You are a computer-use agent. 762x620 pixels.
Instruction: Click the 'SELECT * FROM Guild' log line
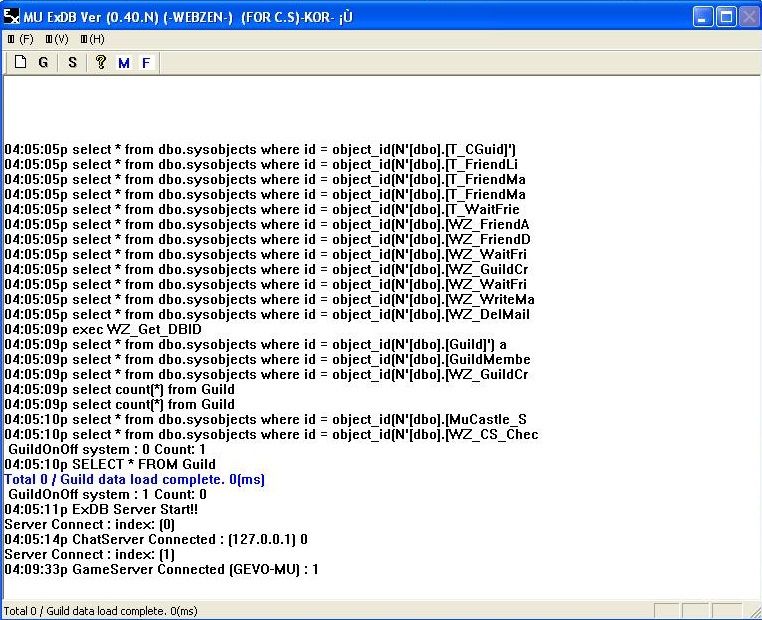(110, 464)
